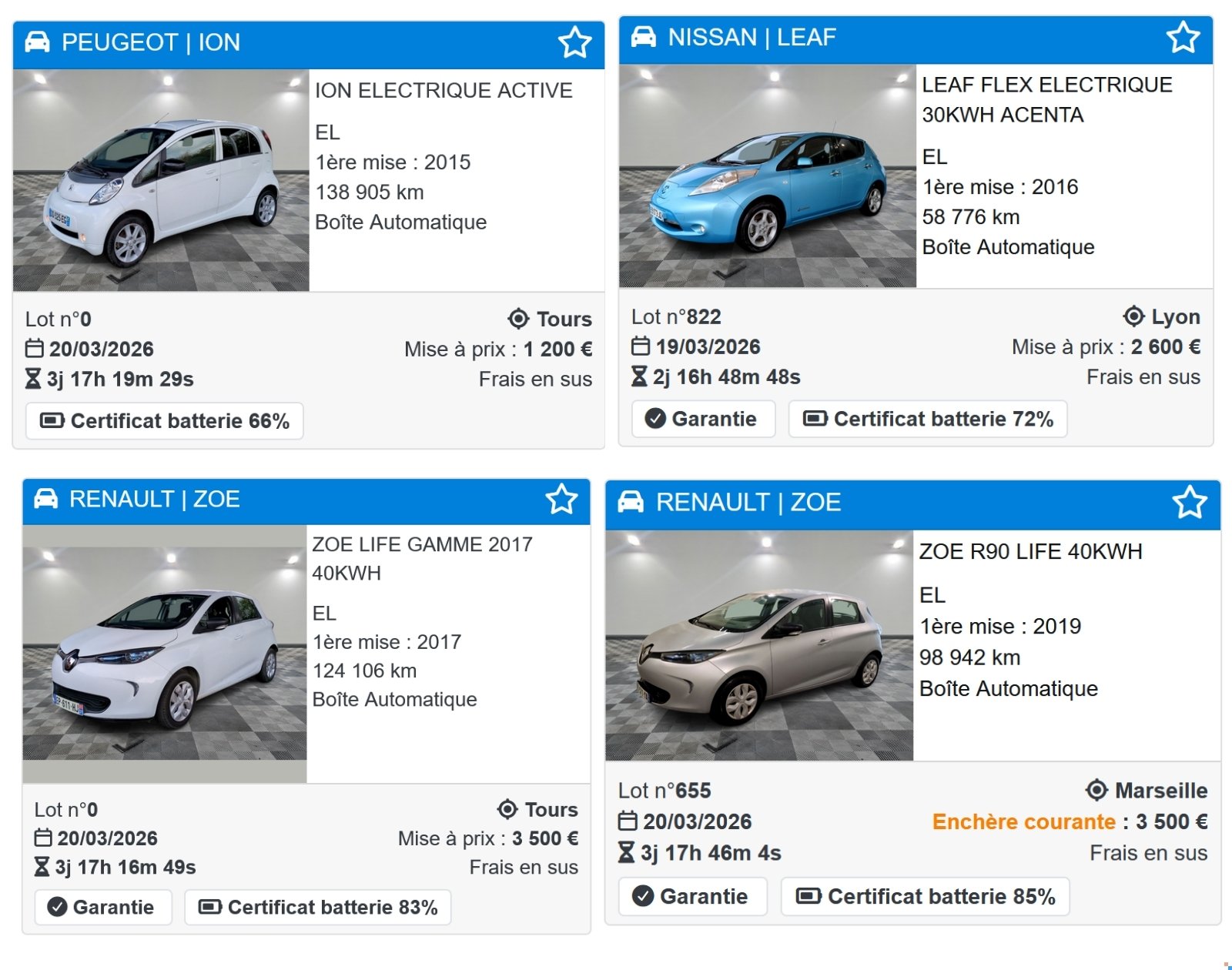Screen dimensions: 1232x970
Task: Open Certificat batterie 83% badge
Action: pos(317,907)
